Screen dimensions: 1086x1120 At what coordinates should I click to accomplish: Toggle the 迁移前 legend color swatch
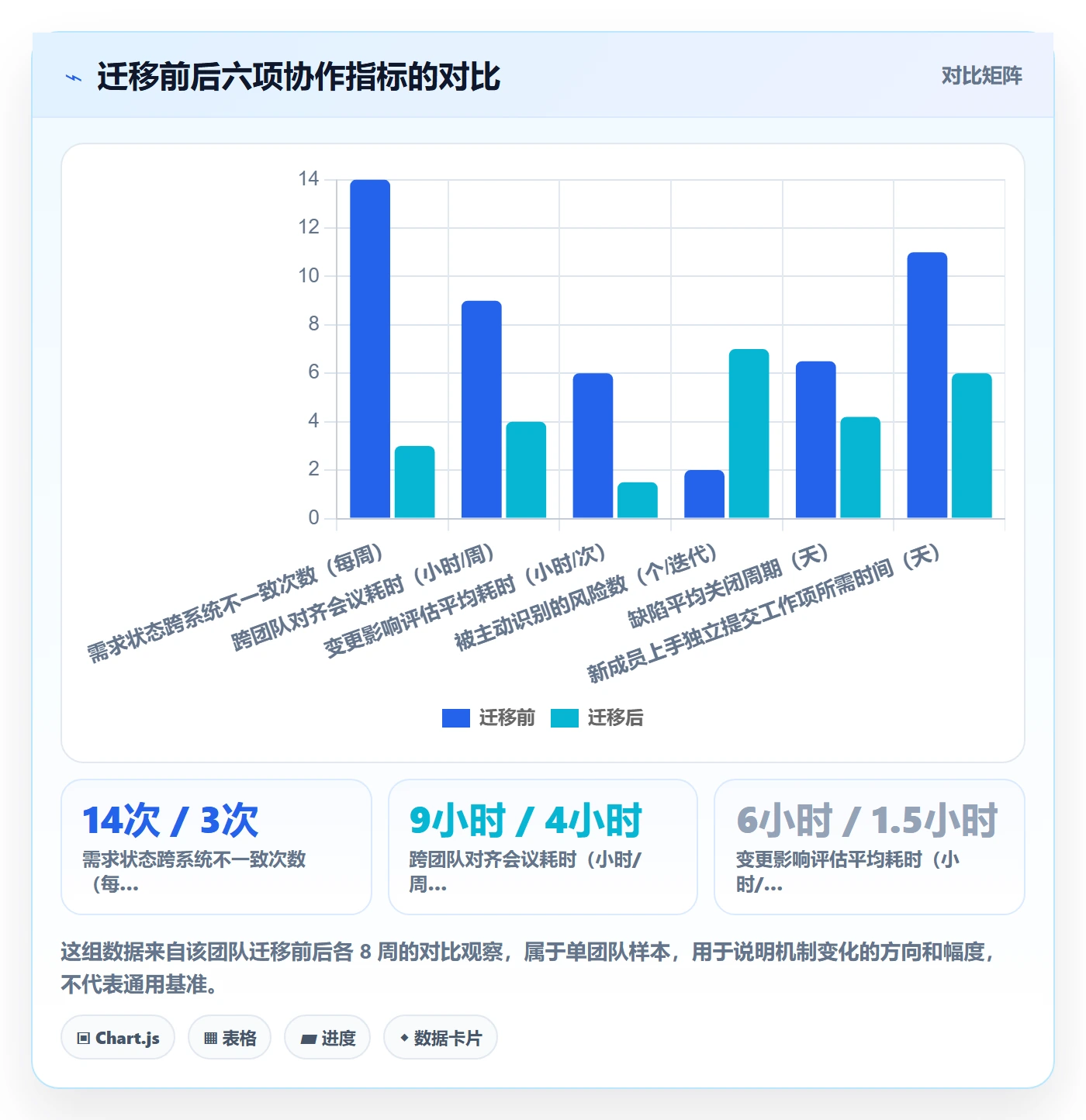point(456,718)
